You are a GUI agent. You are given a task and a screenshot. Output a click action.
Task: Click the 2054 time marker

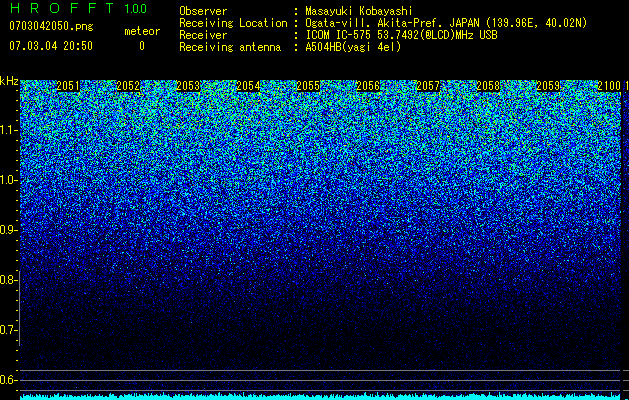click(248, 86)
